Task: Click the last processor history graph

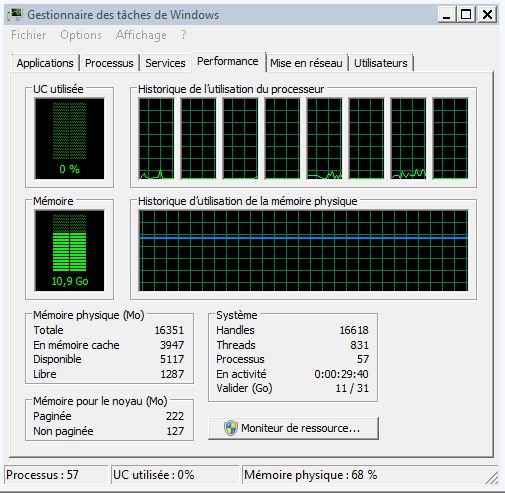Action: pos(450,138)
